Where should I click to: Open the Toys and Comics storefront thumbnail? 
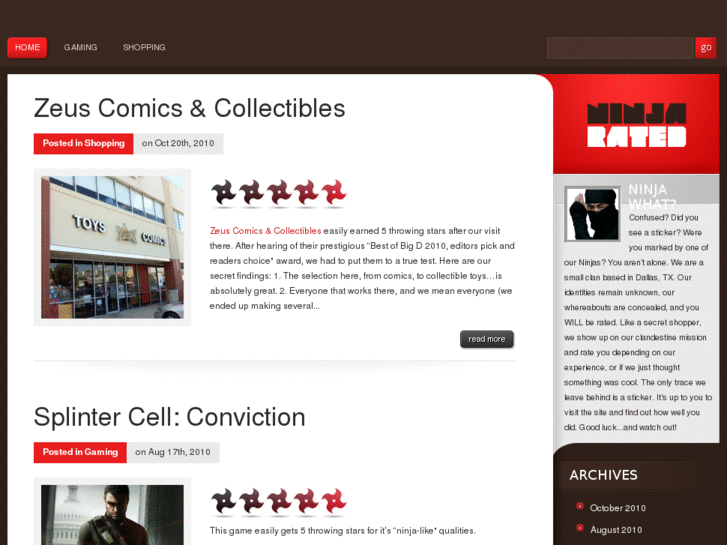tap(112, 247)
